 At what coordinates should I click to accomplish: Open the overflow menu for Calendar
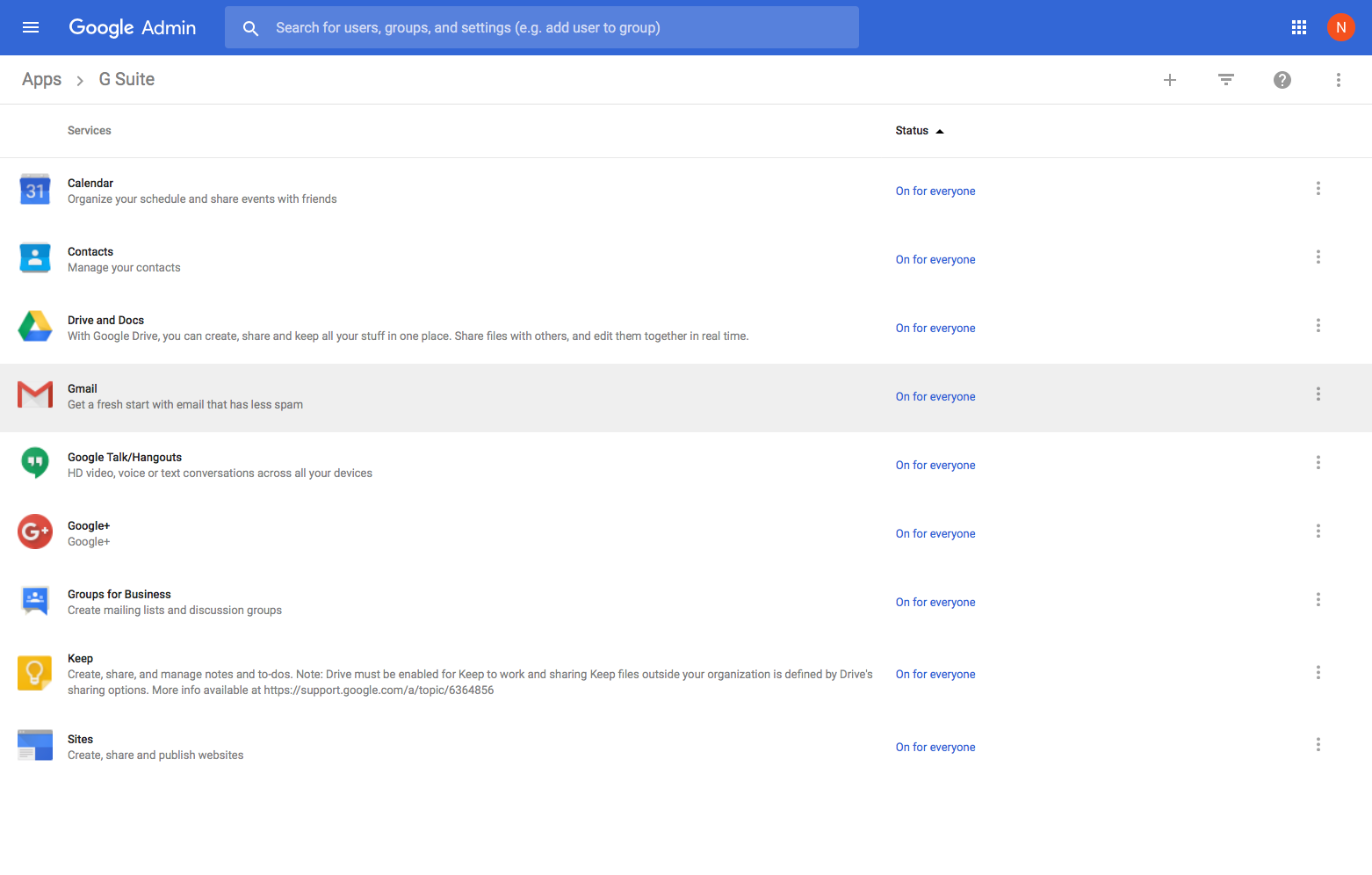[1318, 188]
